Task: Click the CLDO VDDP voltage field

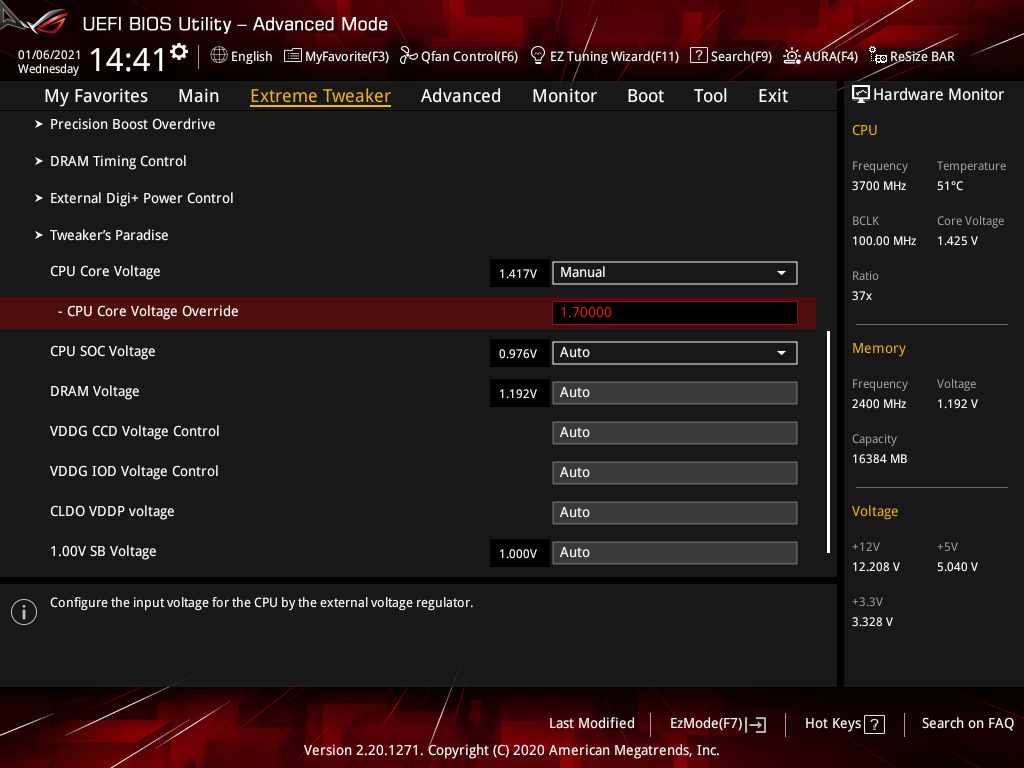Action: [x=675, y=513]
